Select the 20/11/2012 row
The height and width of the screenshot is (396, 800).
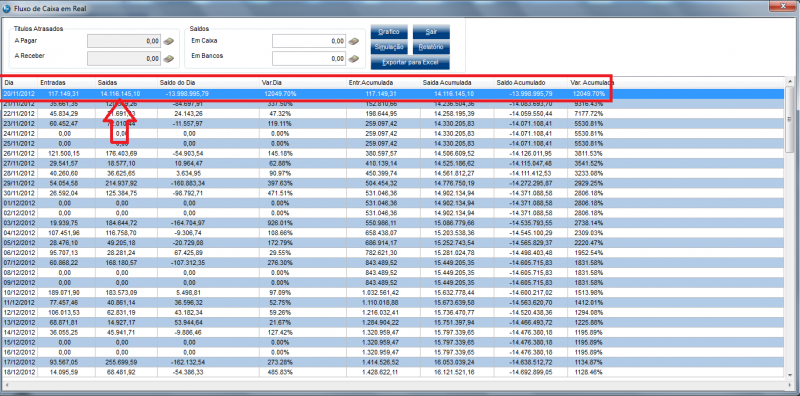pyautogui.click(x=393, y=94)
